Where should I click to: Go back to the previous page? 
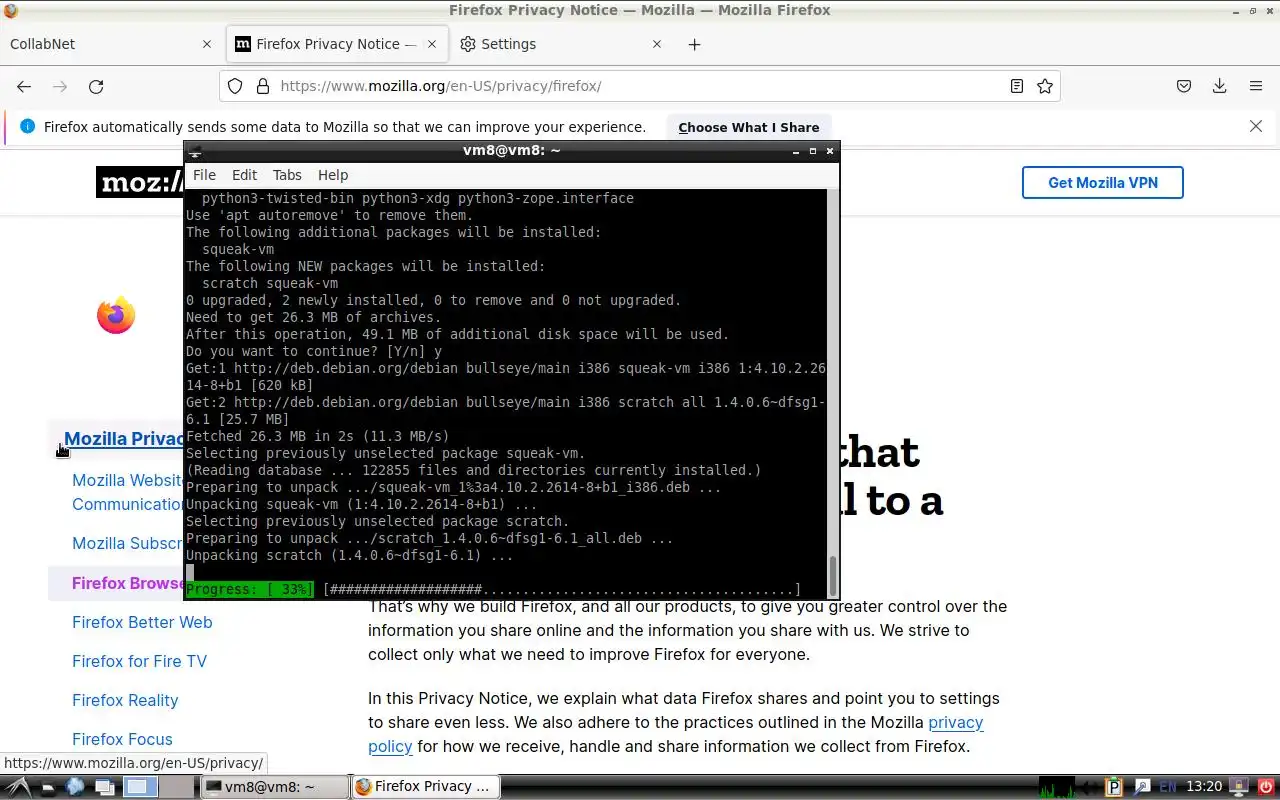click(24, 86)
